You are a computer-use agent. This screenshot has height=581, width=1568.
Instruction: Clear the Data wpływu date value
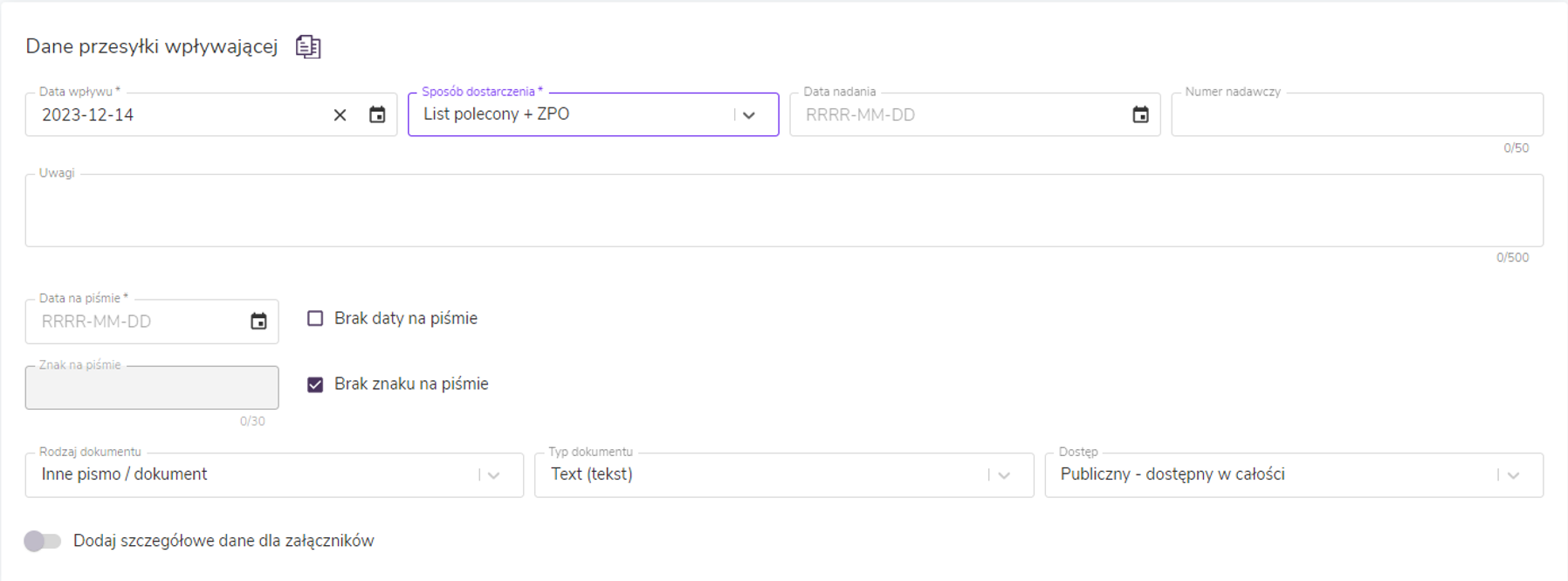pos(340,114)
